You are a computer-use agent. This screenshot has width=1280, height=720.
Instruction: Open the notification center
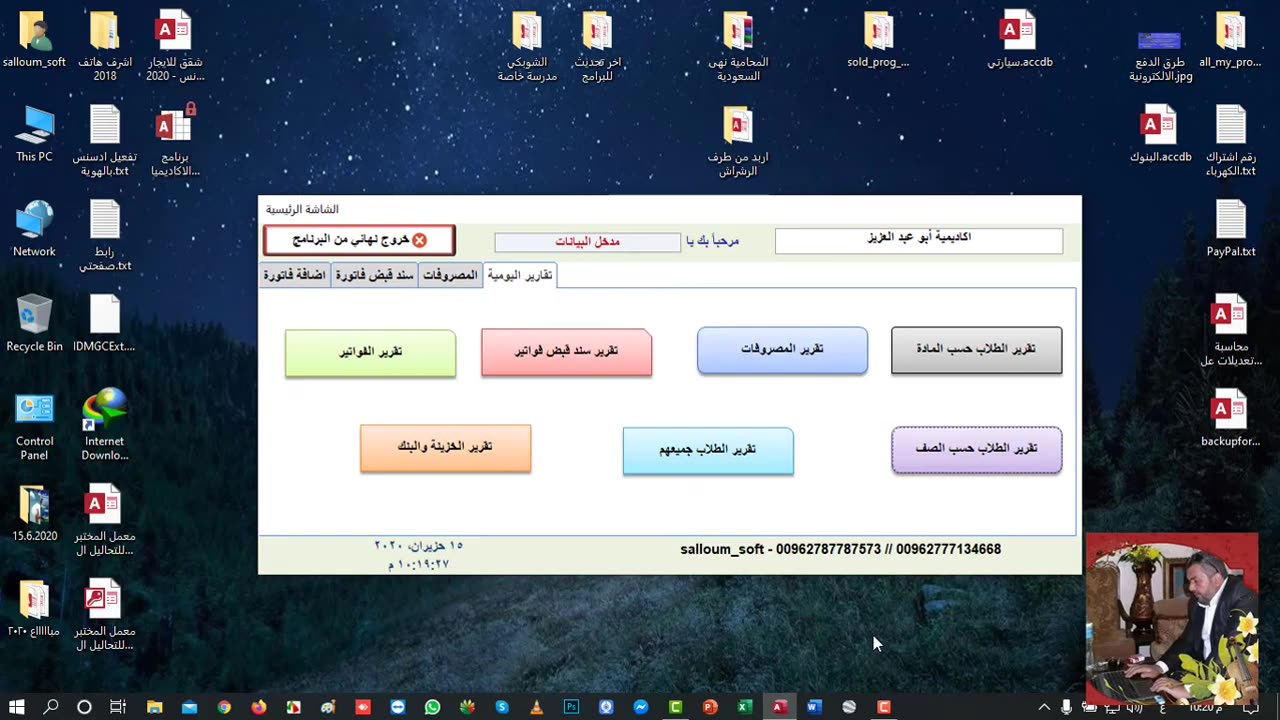tap(1251, 707)
